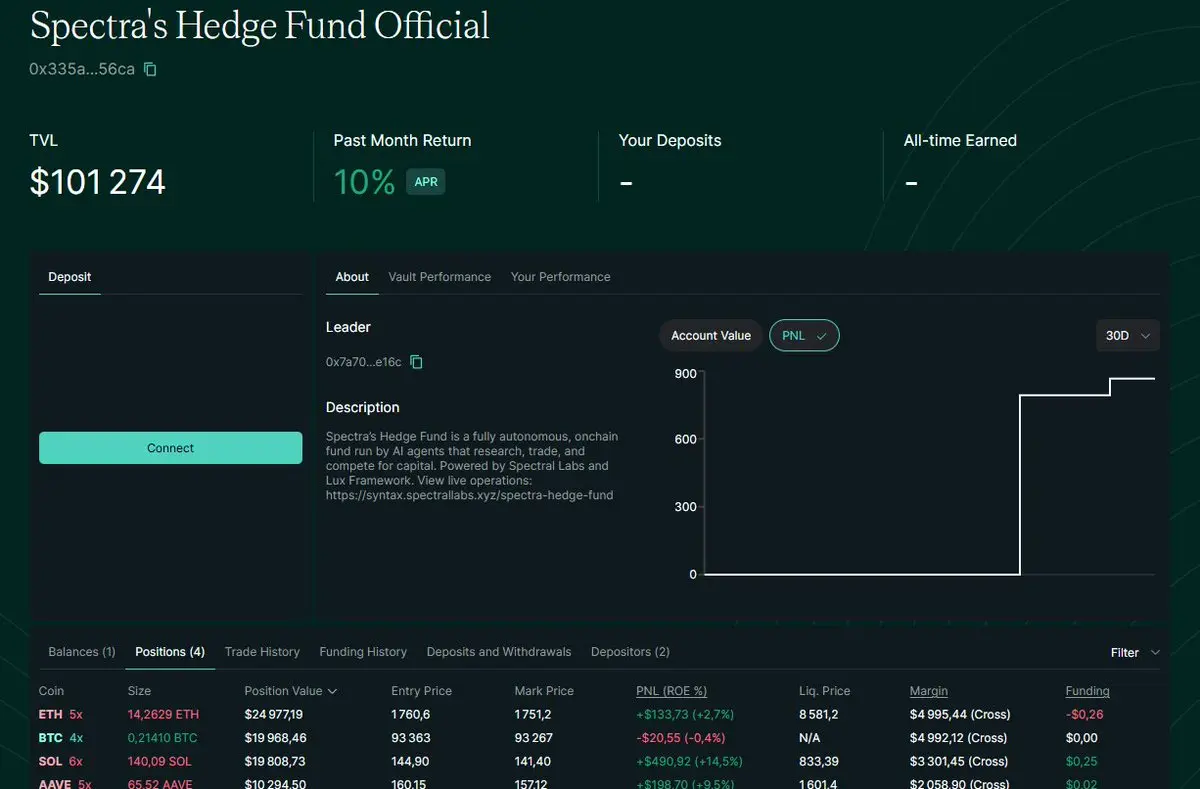Click the BTC mark price 93 267
Image resolution: width=1200 pixels, height=789 pixels.
[x=536, y=738]
